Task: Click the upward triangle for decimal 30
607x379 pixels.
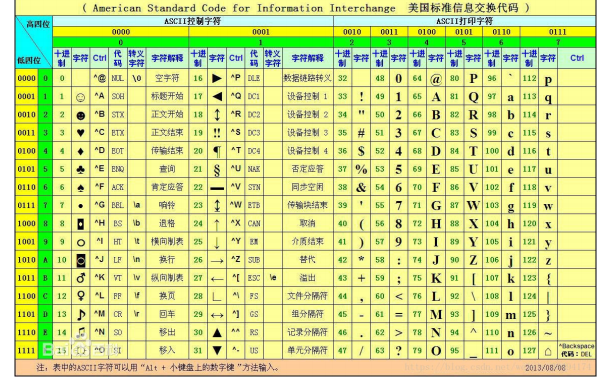Action: click(217, 333)
